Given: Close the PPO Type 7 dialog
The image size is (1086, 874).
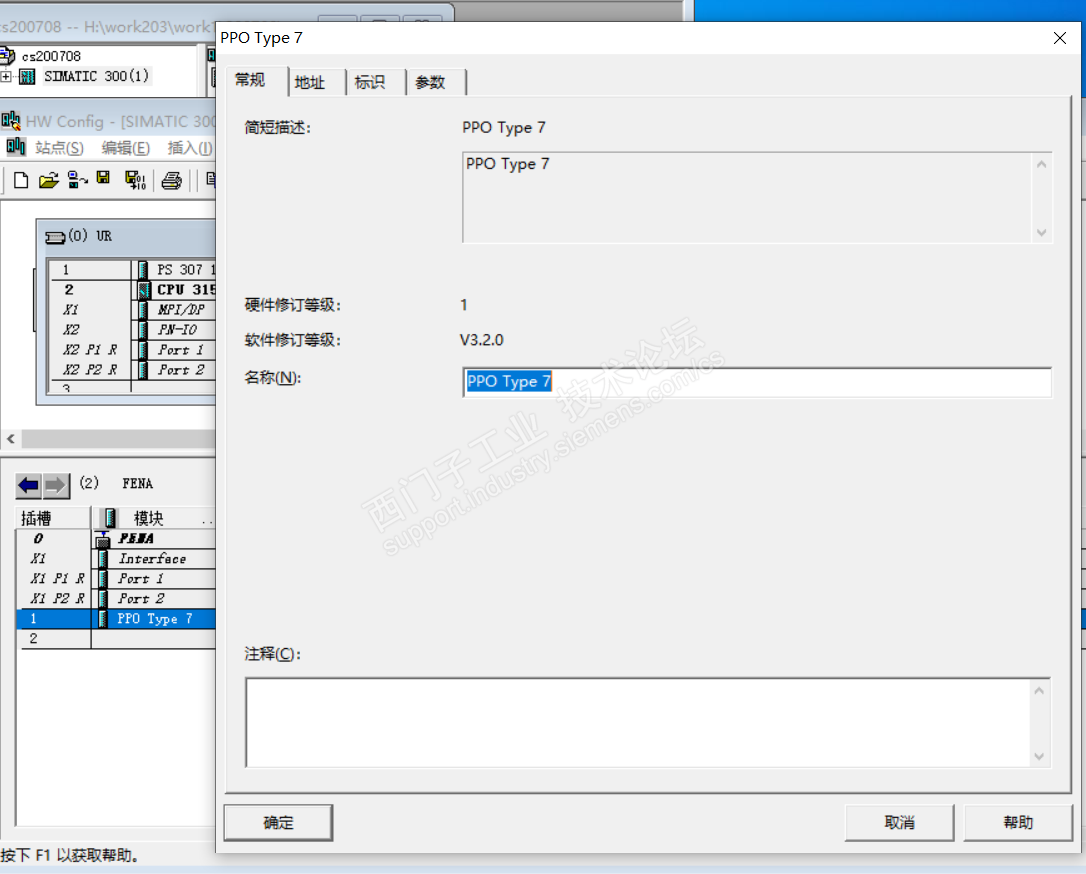Looking at the screenshot, I should tap(1060, 38).
